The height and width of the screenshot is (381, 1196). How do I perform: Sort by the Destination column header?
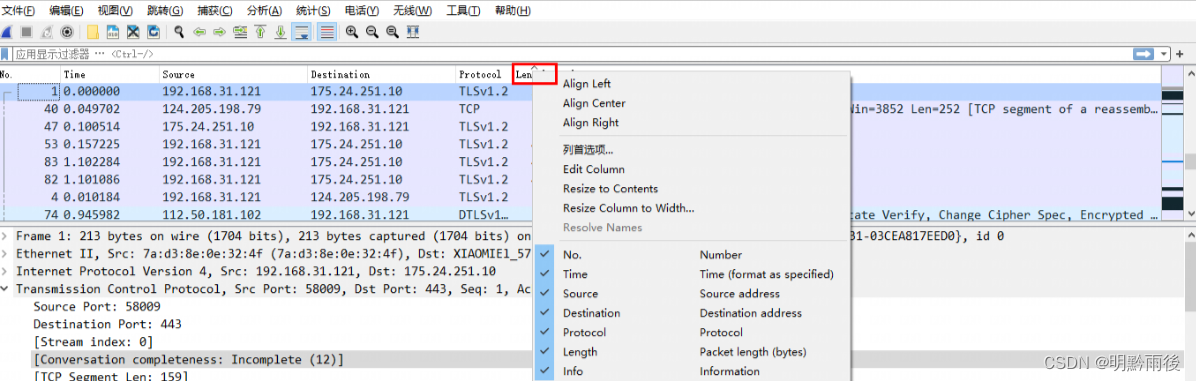click(x=381, y=75)
